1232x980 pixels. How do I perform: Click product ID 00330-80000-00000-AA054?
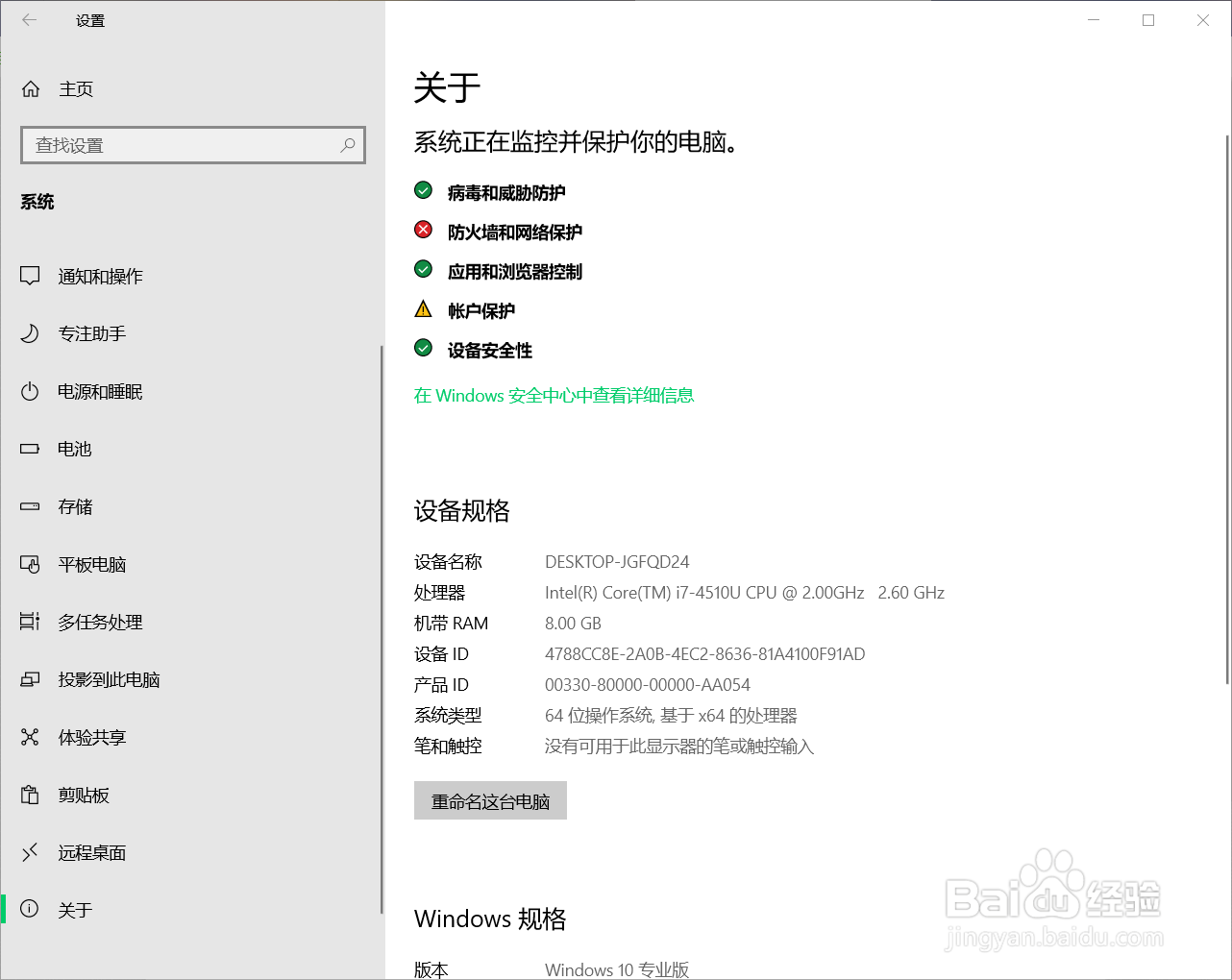pos(648,685)
